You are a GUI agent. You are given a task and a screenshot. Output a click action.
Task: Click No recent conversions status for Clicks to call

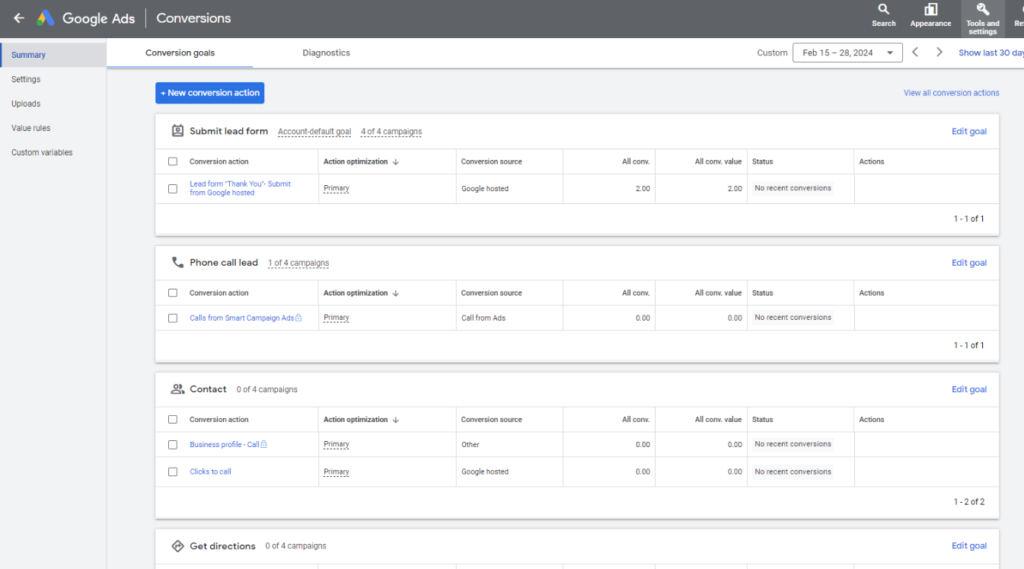(x=793, y=472)
